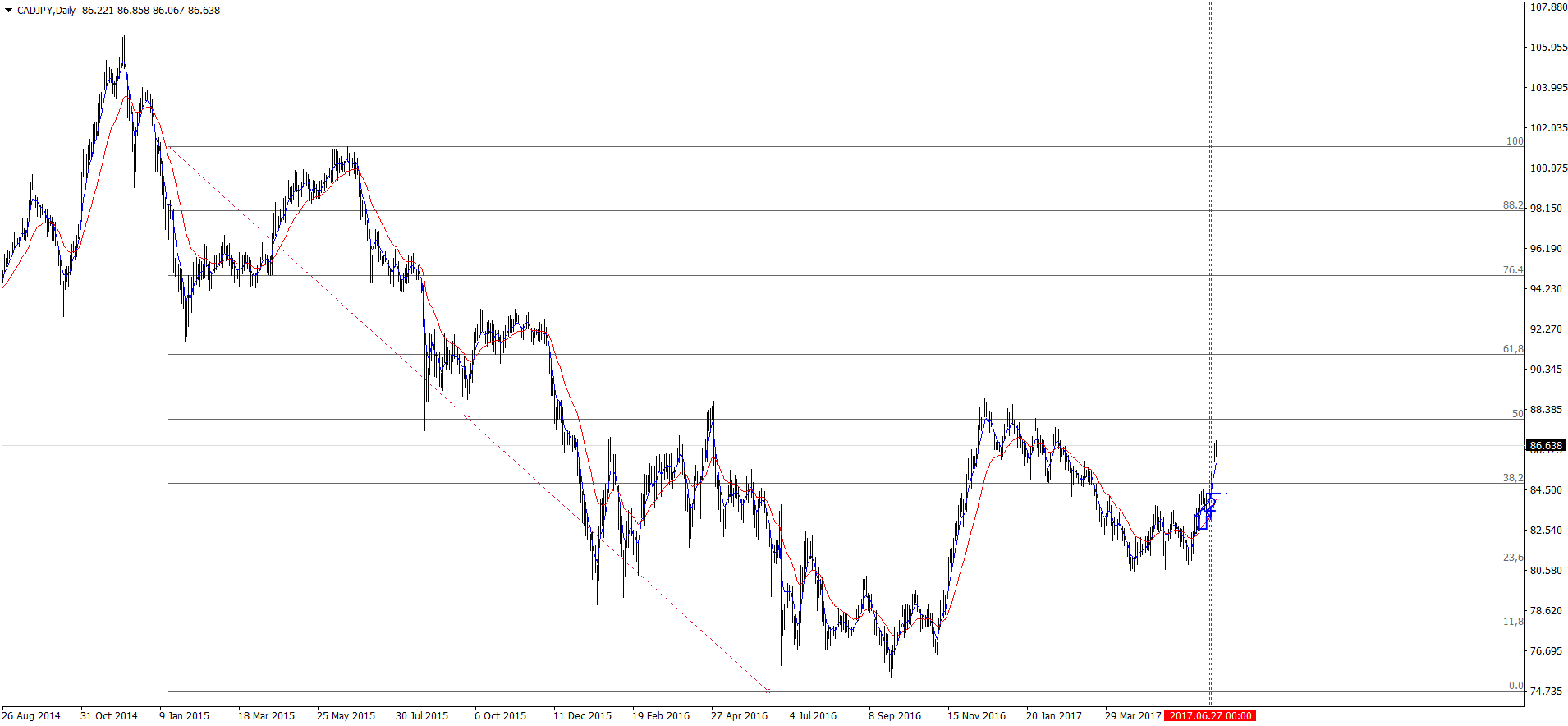Click the 96.190 price axis label
Image resolution: width=1568 pixels, height=726 pixels.
[x=1547, y=249]
